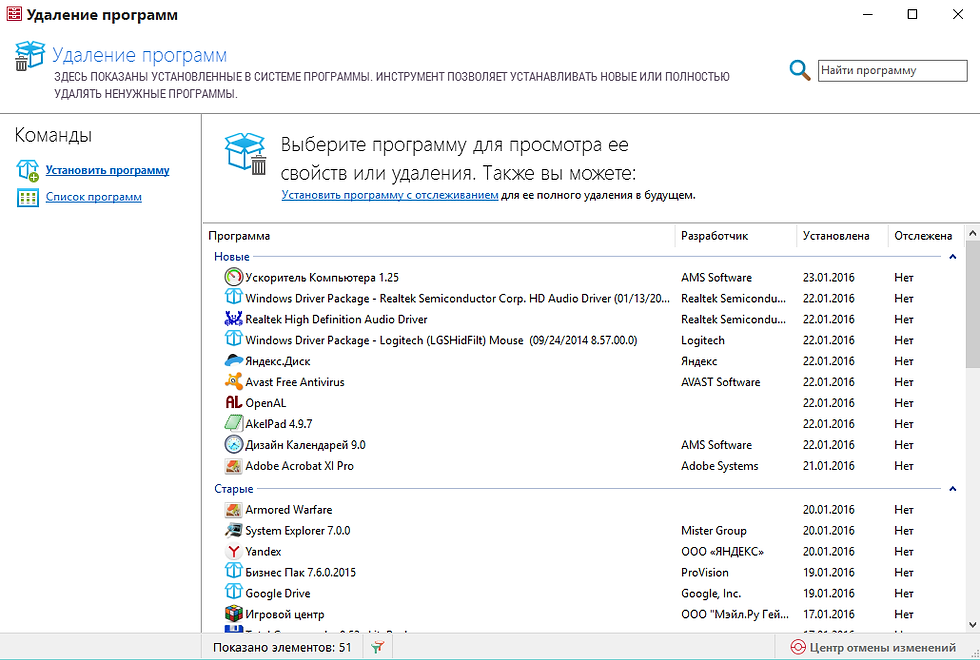This screenshot has width=980, height=660.
Task: Click the Яндекс.Диск program icon
Action: click(233, 361)
